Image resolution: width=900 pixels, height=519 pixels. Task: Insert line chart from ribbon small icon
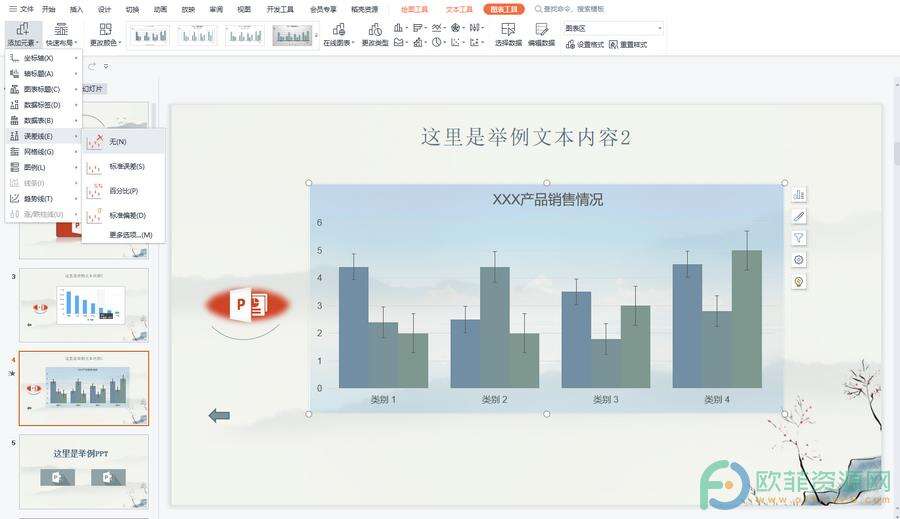(x=437, y=28)
